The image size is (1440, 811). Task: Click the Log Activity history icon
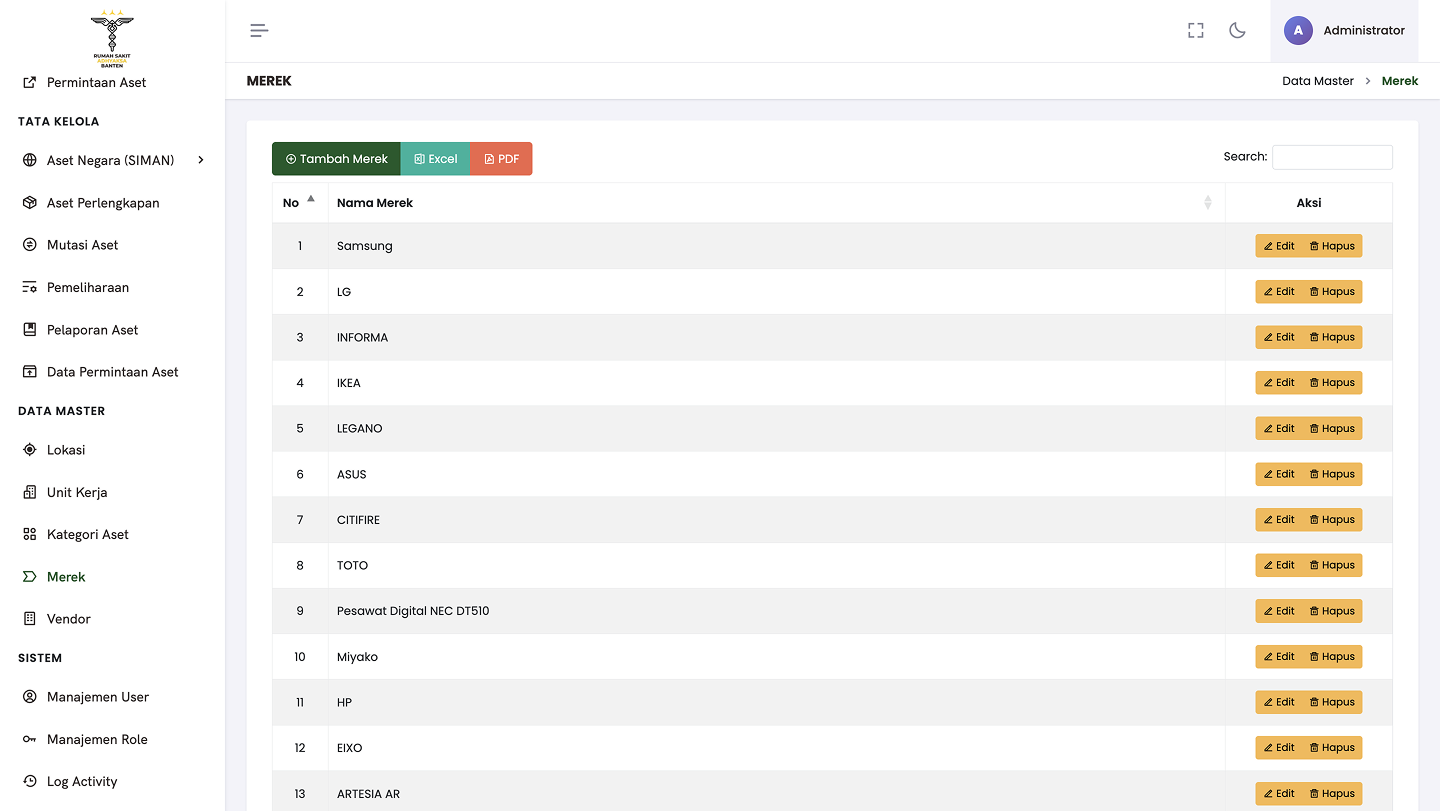click(29, 781)
